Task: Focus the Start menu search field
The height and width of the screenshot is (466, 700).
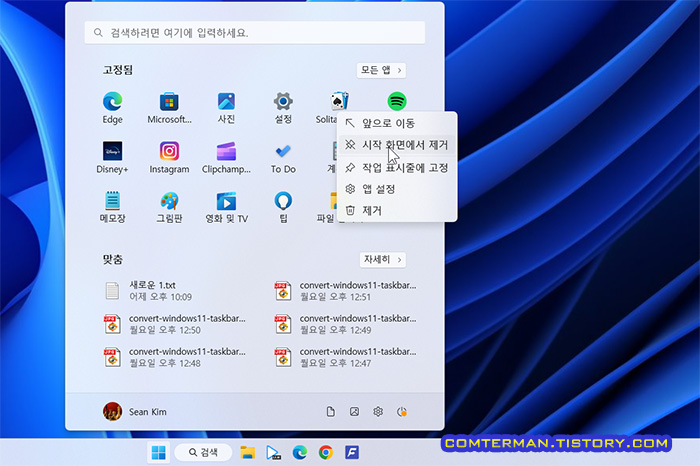Action: (254, 33)
